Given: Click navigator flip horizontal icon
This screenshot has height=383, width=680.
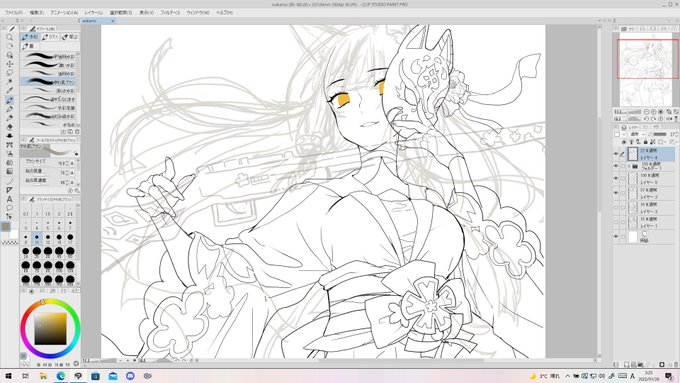Looking at the screenshot, I should pyautogui.click(x=668, y=118).
